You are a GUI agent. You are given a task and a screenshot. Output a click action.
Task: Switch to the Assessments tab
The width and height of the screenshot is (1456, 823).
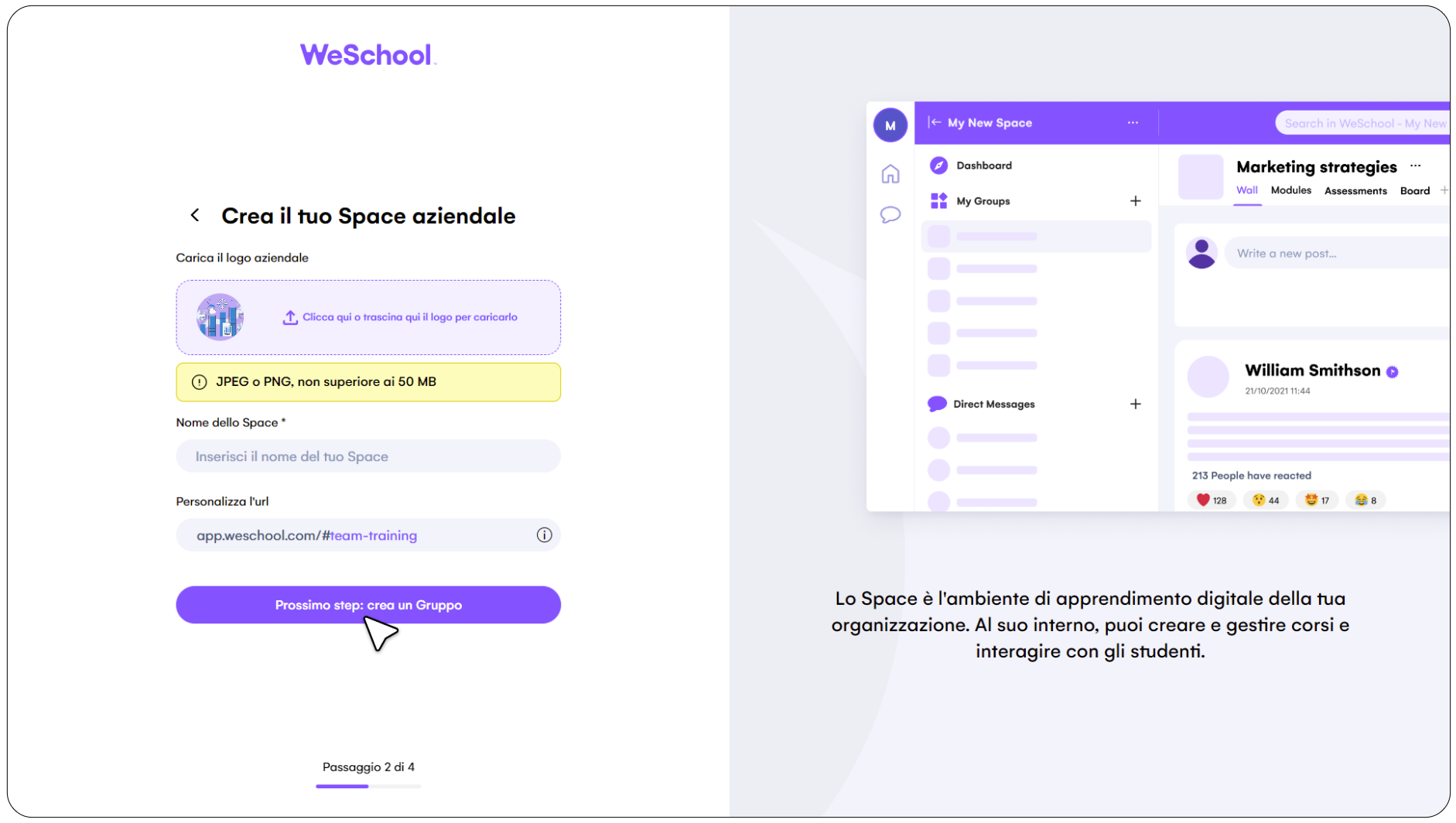pos(1355,191)
